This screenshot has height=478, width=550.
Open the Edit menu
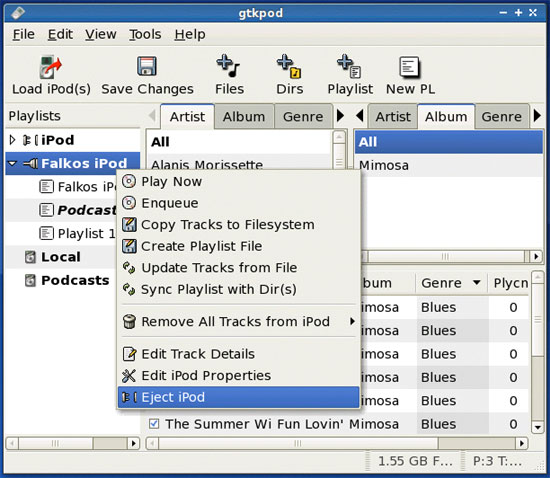click(x=60, y=34)
